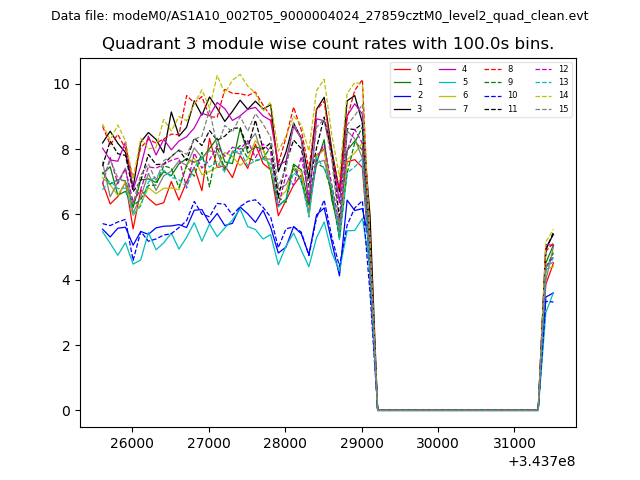The height and width of the screenshot is (480, 640).
Task: Click the x-axis tick label 26000
Action: point(132,442)
